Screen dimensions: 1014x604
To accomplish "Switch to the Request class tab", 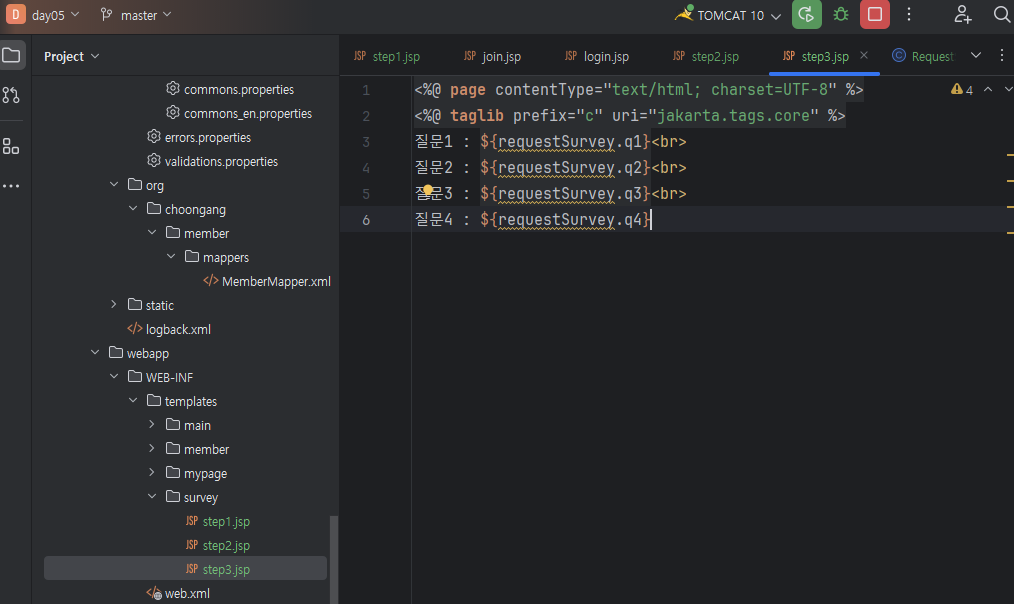I will coord(923,56).
